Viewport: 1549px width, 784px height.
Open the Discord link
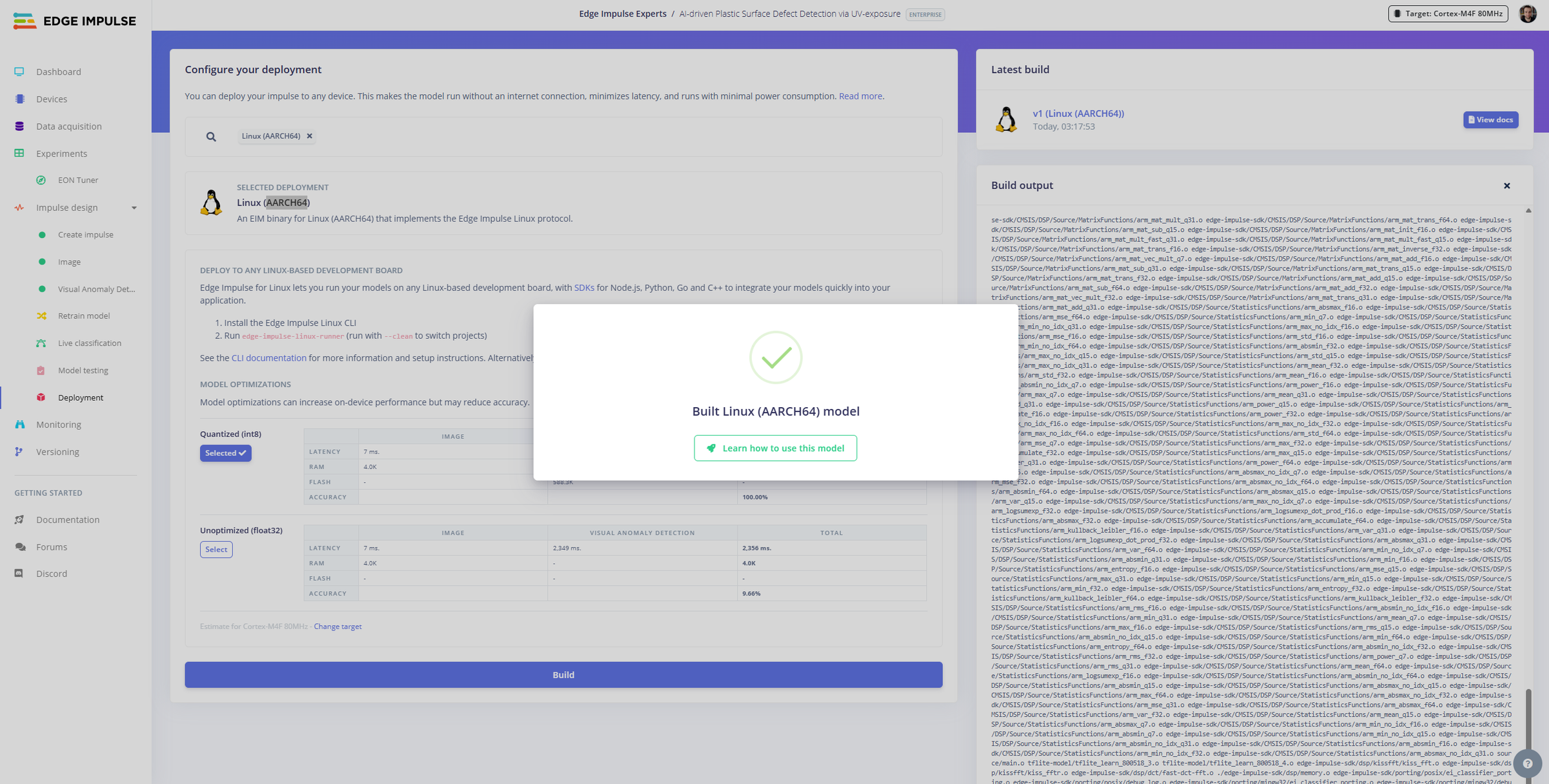[x=52, y=574]
